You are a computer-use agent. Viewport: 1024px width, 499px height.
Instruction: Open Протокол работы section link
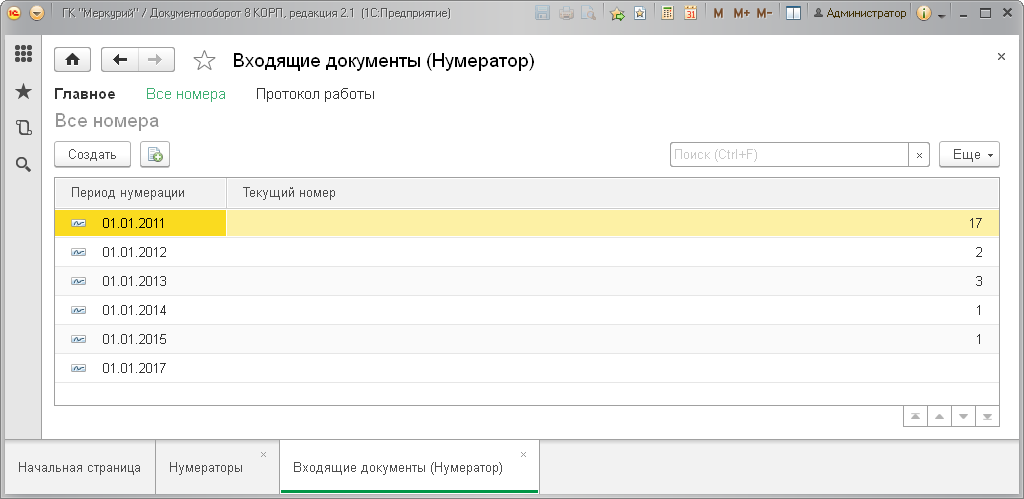click(315, 94)
